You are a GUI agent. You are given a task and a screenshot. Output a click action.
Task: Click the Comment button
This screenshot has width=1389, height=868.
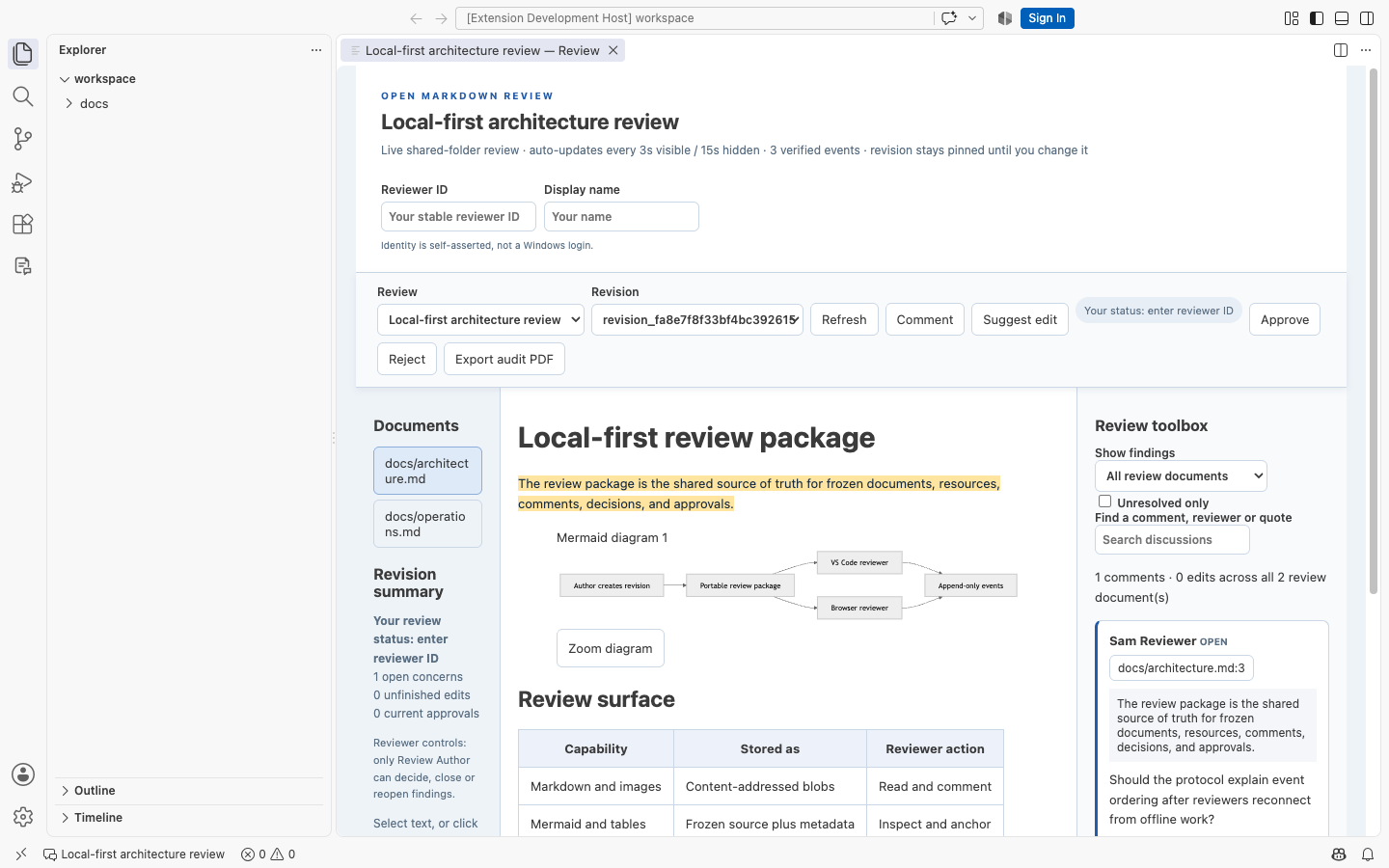[x=925, y=320]
